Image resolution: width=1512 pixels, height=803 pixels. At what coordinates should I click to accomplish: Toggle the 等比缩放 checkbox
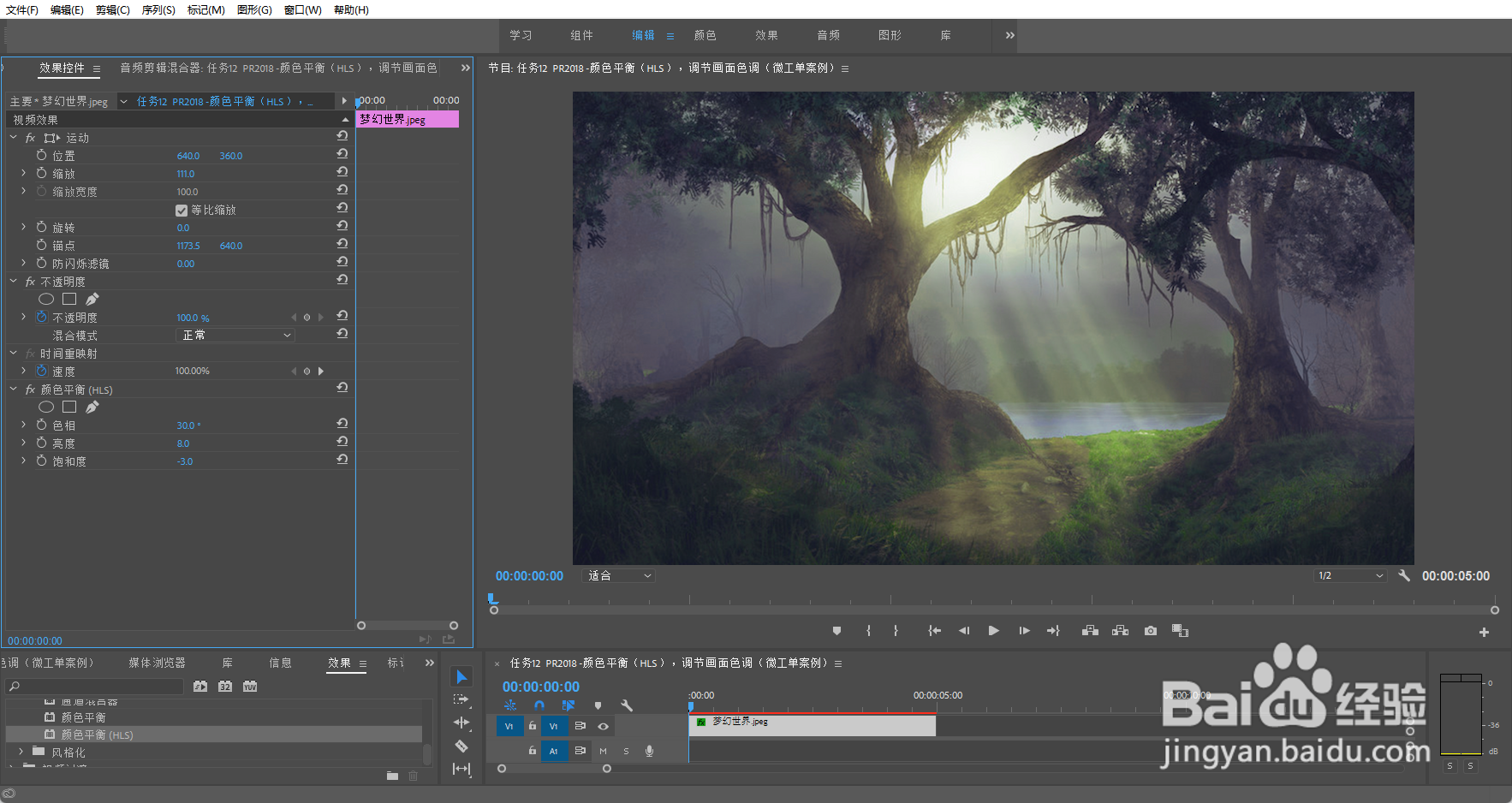pyautogui.click(x=182, y=211)
